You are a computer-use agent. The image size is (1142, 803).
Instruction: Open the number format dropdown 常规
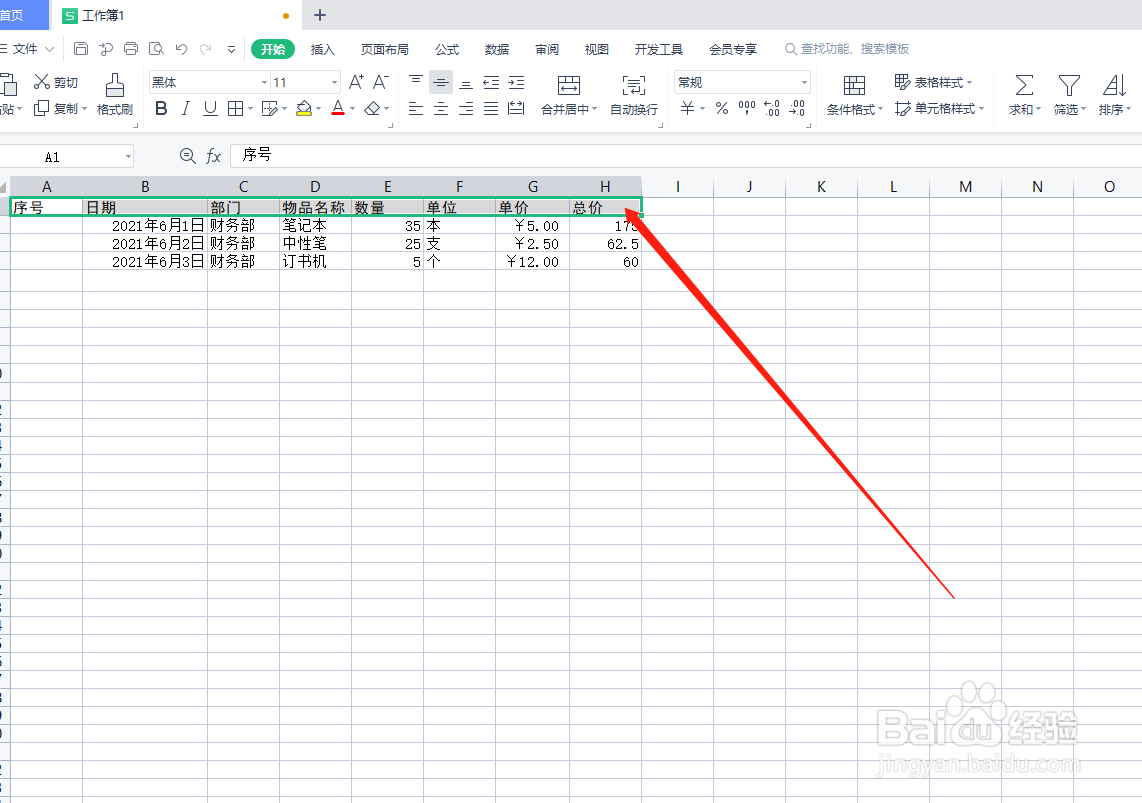(804, 82)
